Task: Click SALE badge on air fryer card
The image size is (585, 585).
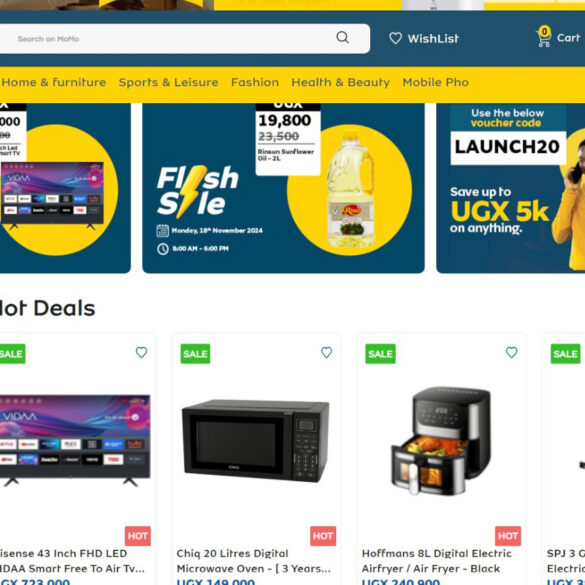Action: pos(380,354)
